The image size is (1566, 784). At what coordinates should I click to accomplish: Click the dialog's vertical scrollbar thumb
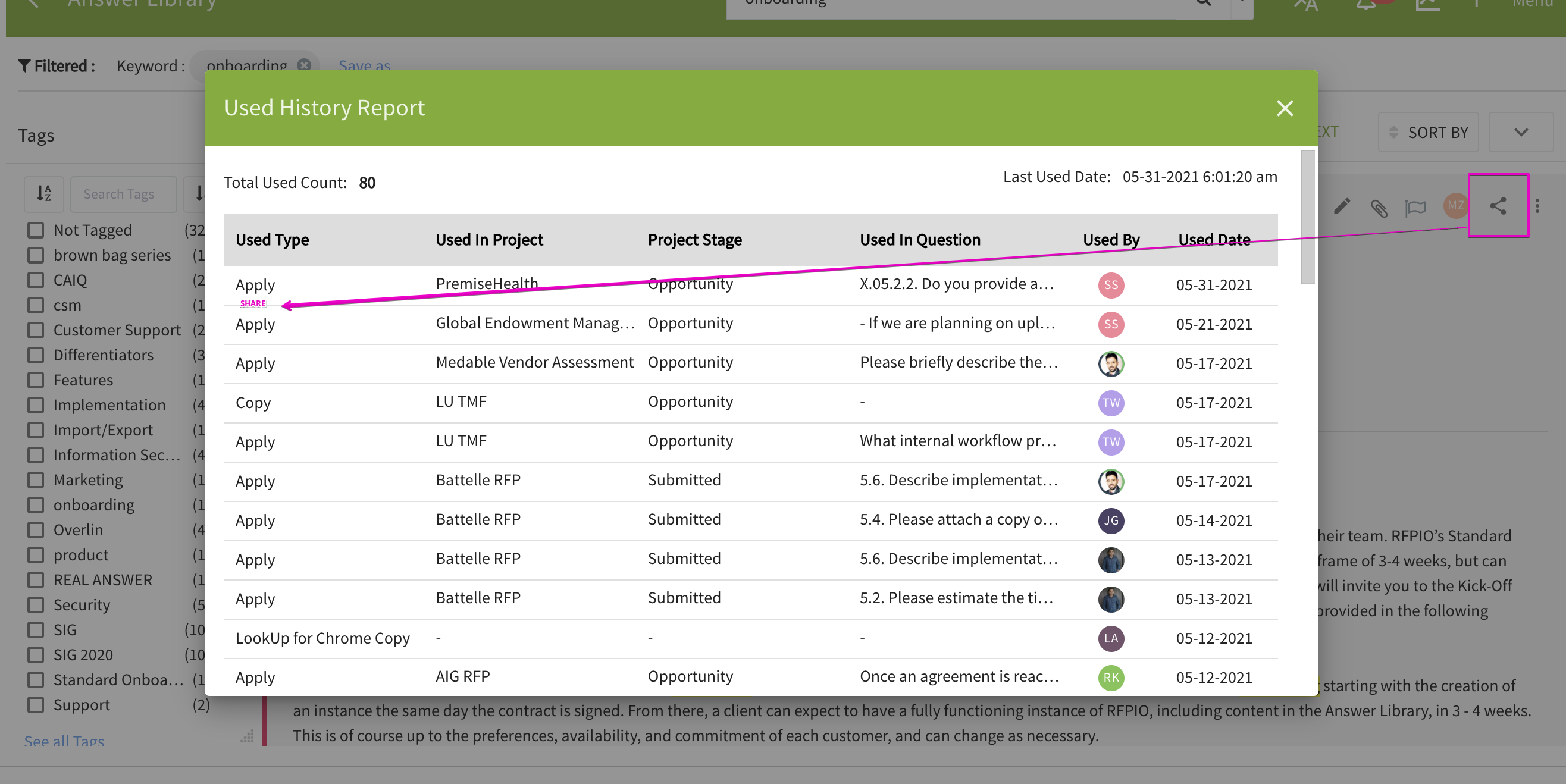(1307, 217)
